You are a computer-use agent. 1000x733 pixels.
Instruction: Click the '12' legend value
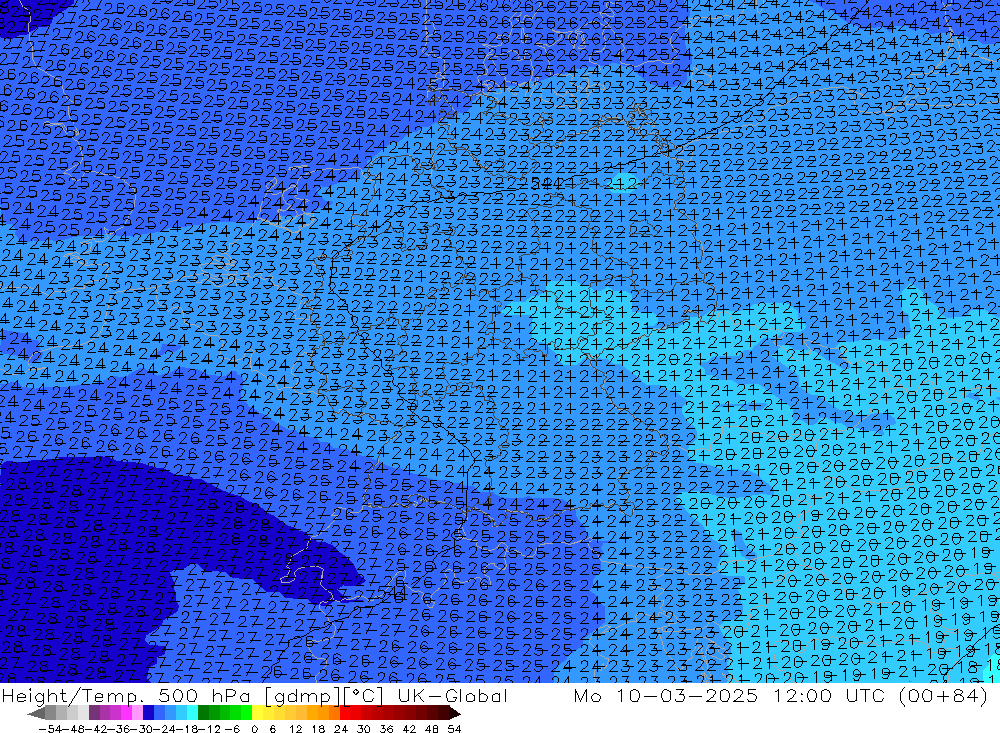295,729
